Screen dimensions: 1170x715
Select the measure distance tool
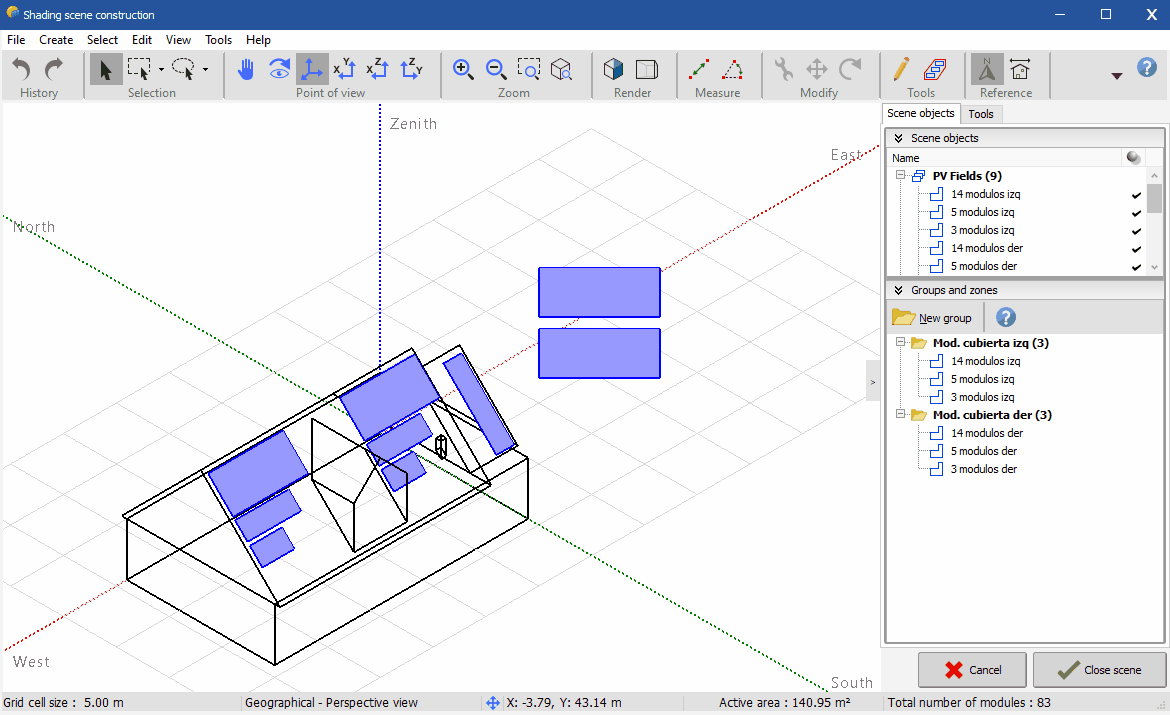[x=700, y=69]
